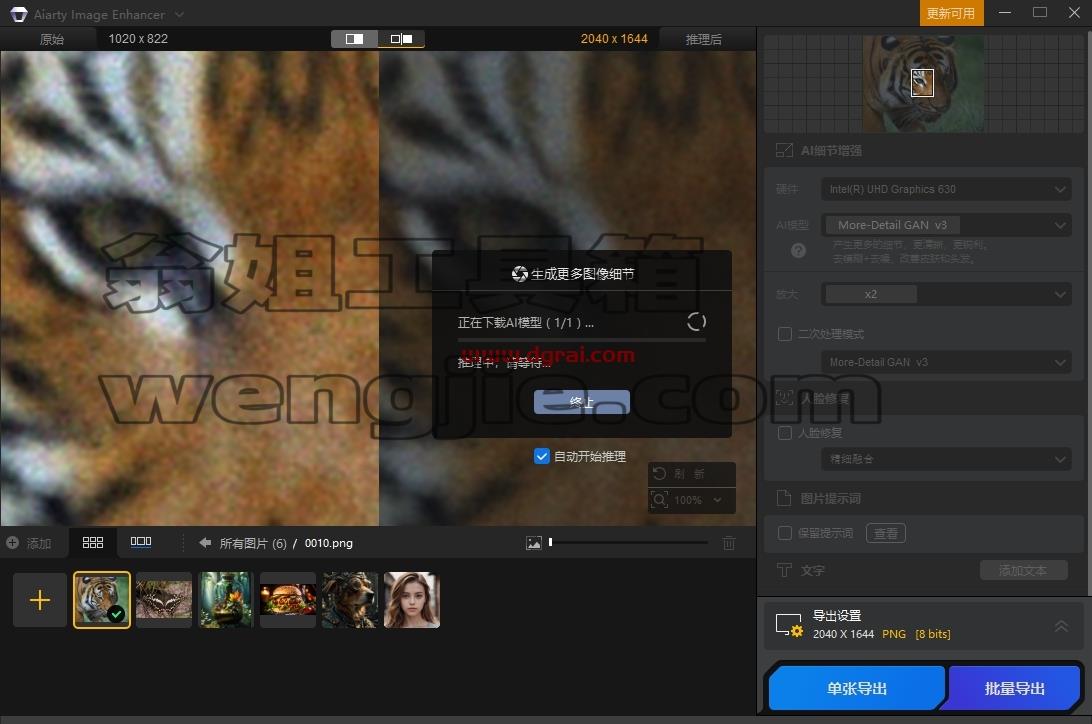Click the plus add-image tile
This screenshot has width=1092, height=724.
[x=40, y=600]
